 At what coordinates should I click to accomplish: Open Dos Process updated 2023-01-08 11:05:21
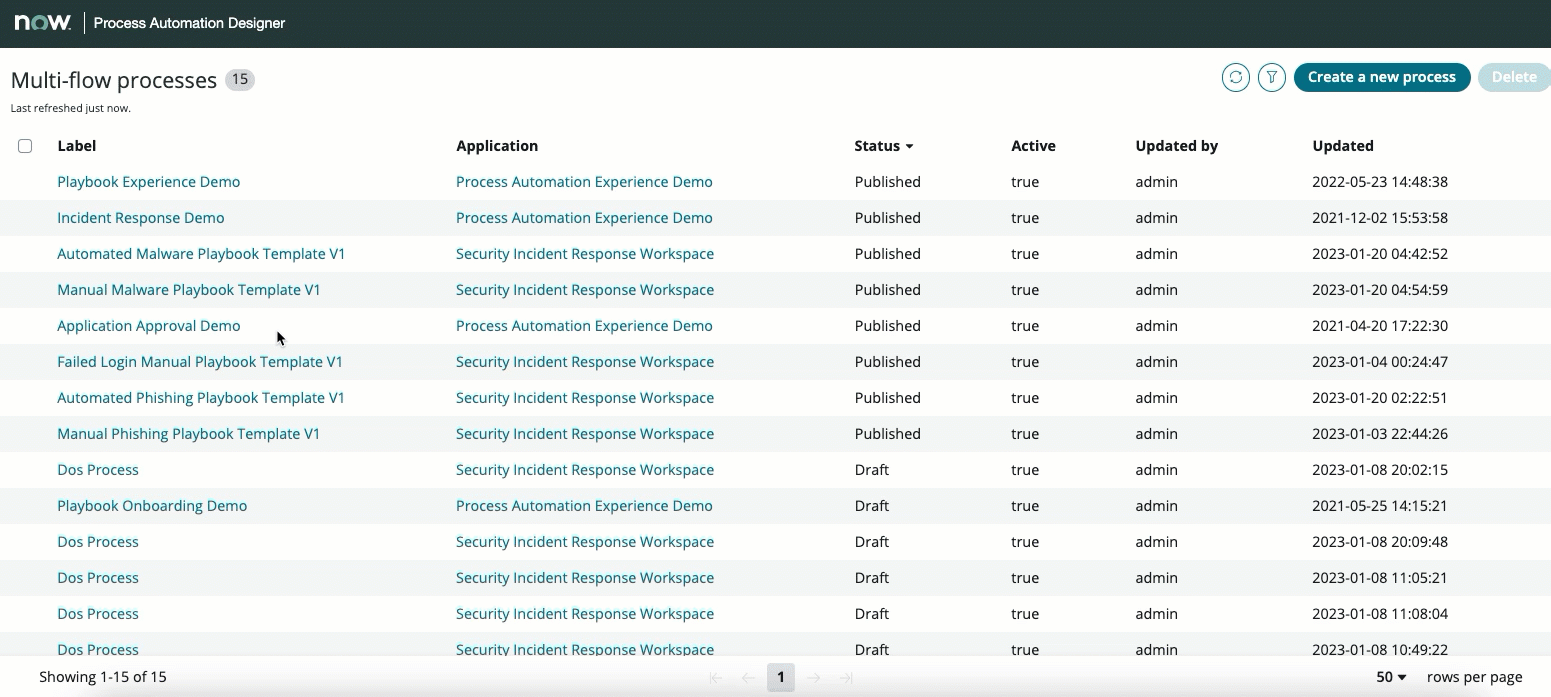tap(98, 578)
